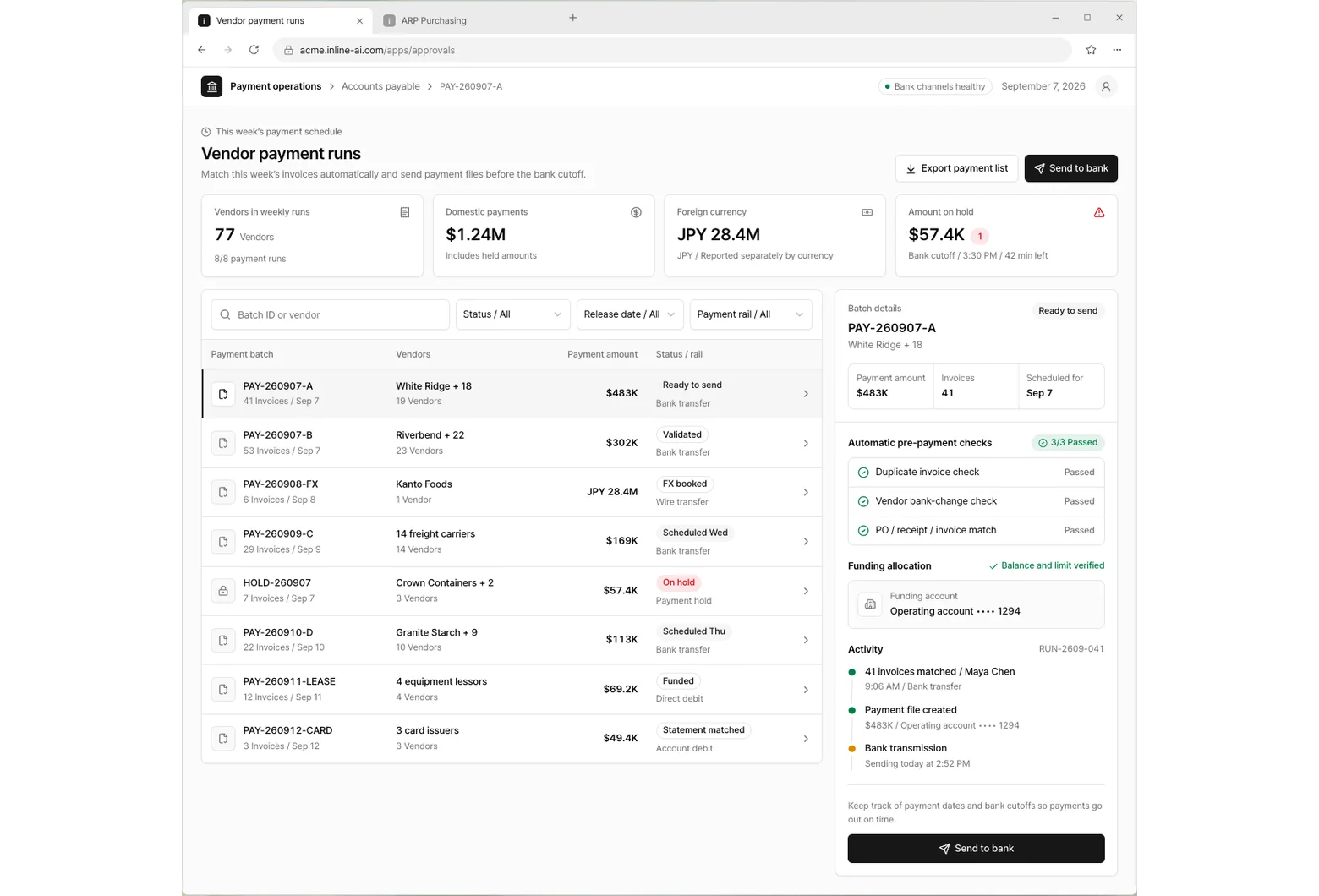Open the browser three-dot menu
This screenshot has width=1319, height=896.
1117,50
